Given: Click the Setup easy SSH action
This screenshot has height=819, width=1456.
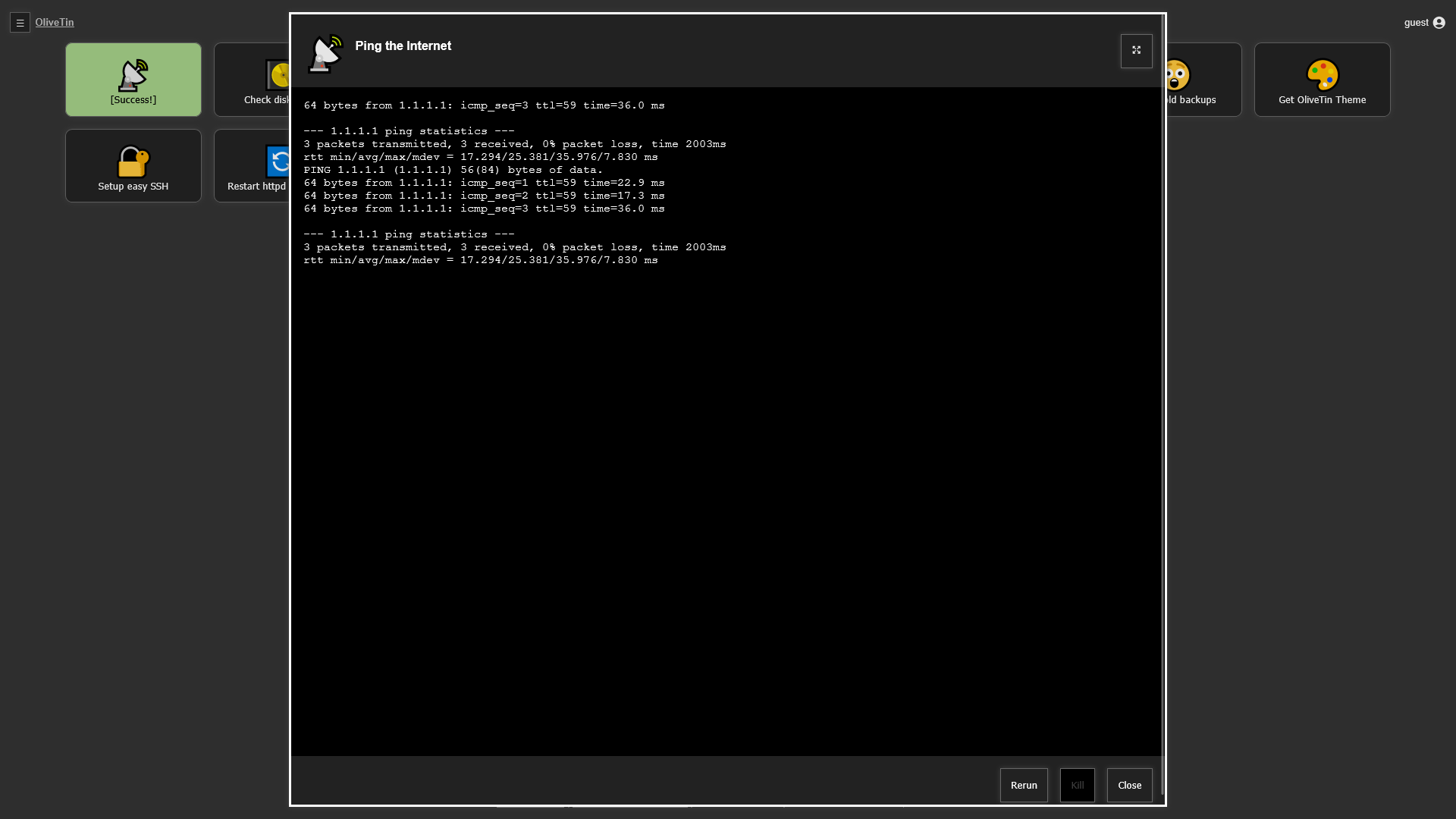Looking at the screenshot, I should pyautogui.click(x=133, y=166).
